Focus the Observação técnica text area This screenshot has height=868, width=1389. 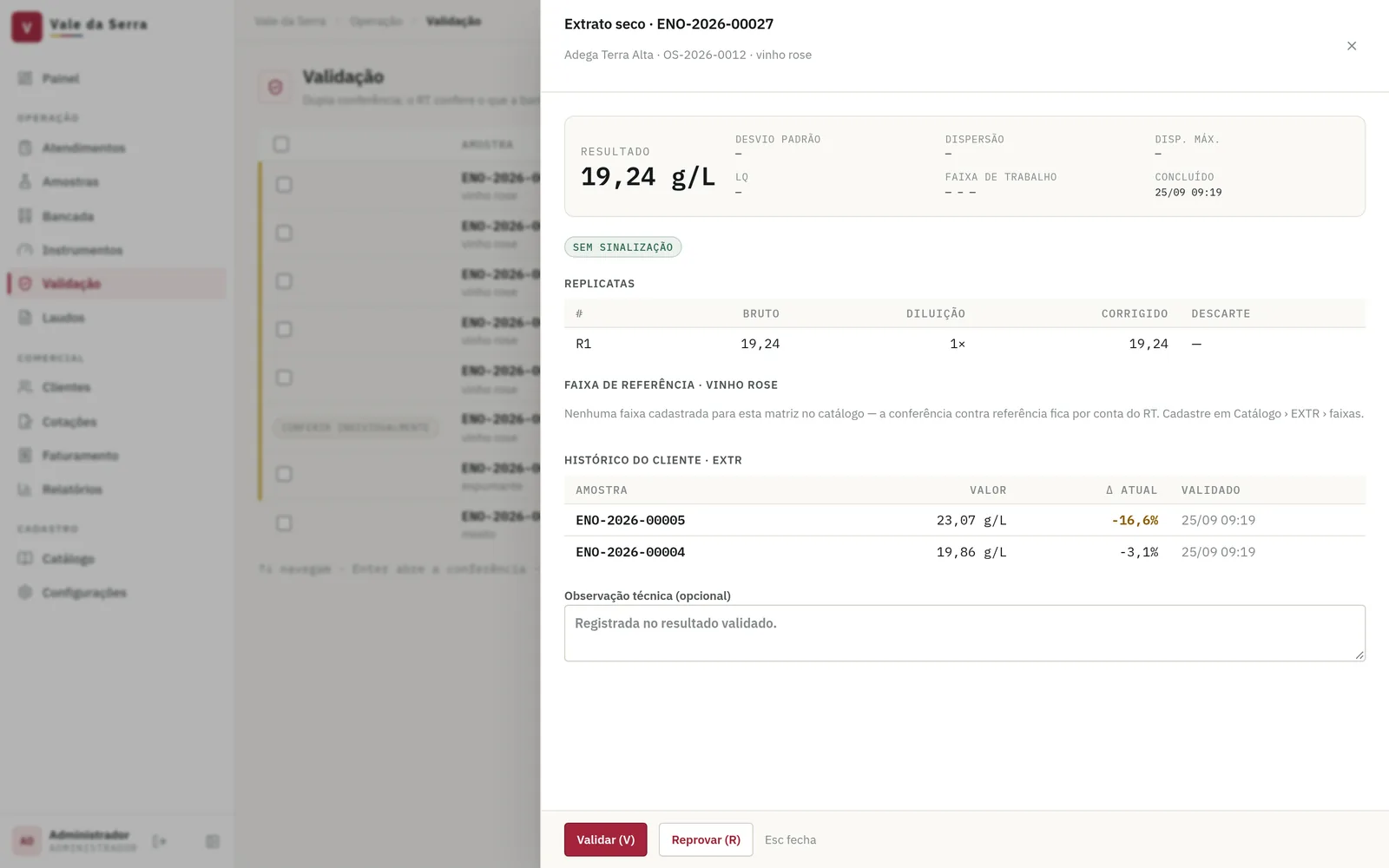click(964, 633)
